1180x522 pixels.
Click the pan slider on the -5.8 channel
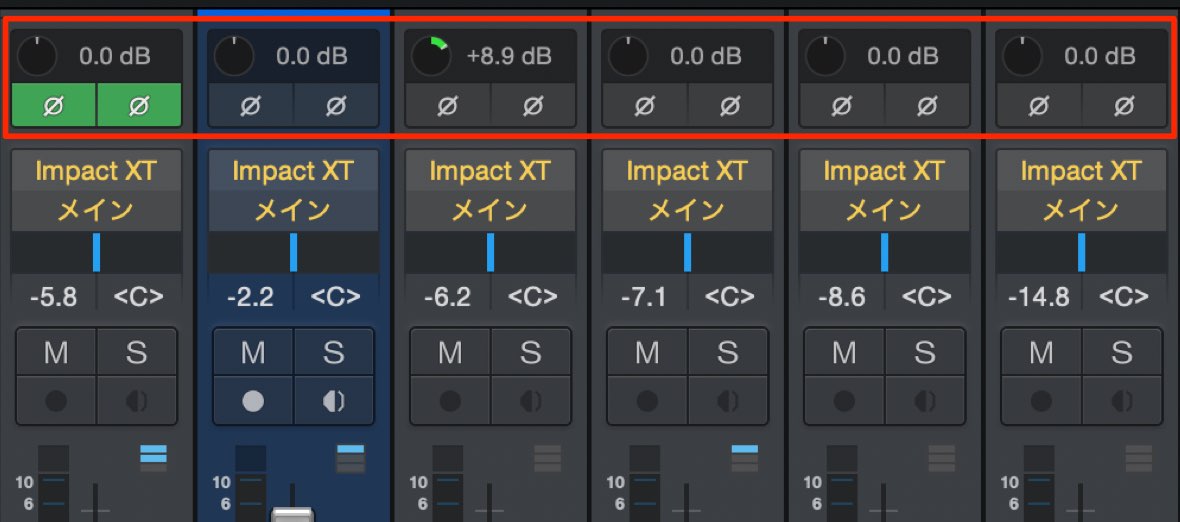tap(96, 252)
